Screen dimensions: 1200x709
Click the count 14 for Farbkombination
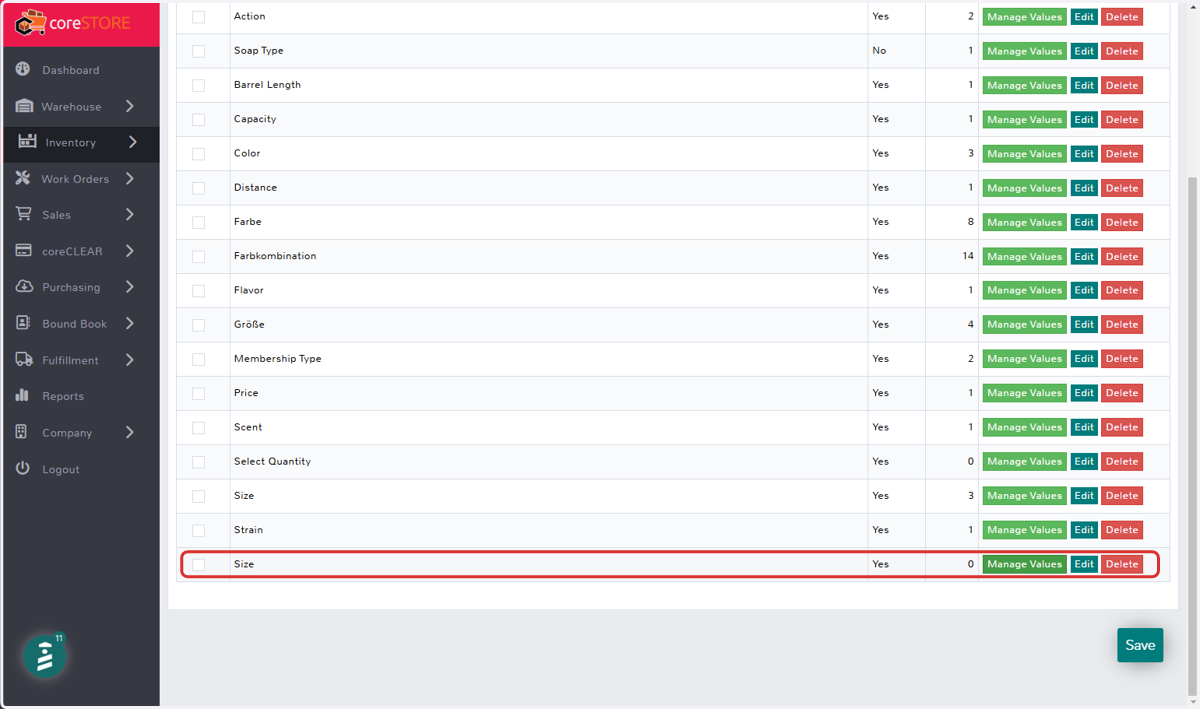pos(968,256)
